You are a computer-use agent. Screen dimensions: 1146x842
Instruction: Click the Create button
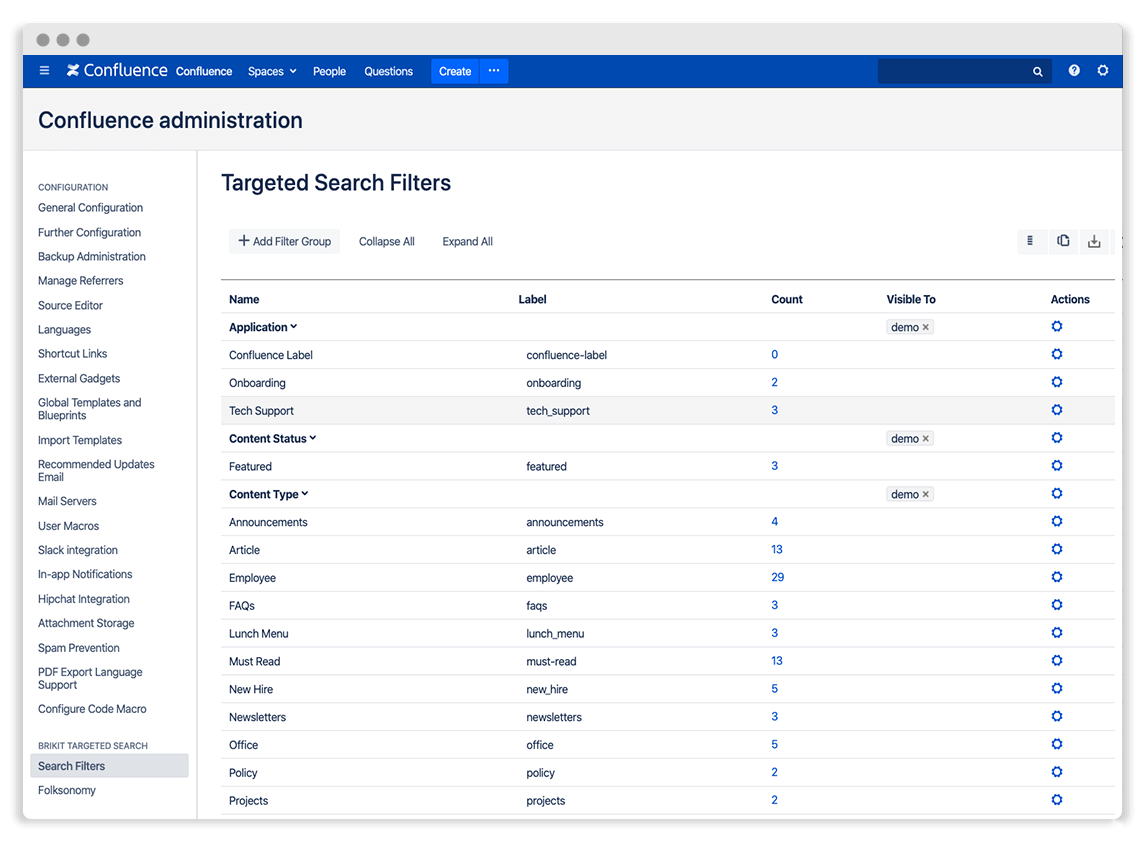click(x=455, y=71)
